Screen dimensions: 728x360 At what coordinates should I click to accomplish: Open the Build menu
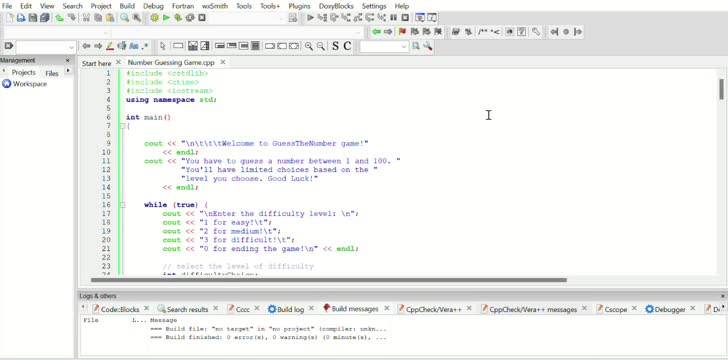pos(127,6)
